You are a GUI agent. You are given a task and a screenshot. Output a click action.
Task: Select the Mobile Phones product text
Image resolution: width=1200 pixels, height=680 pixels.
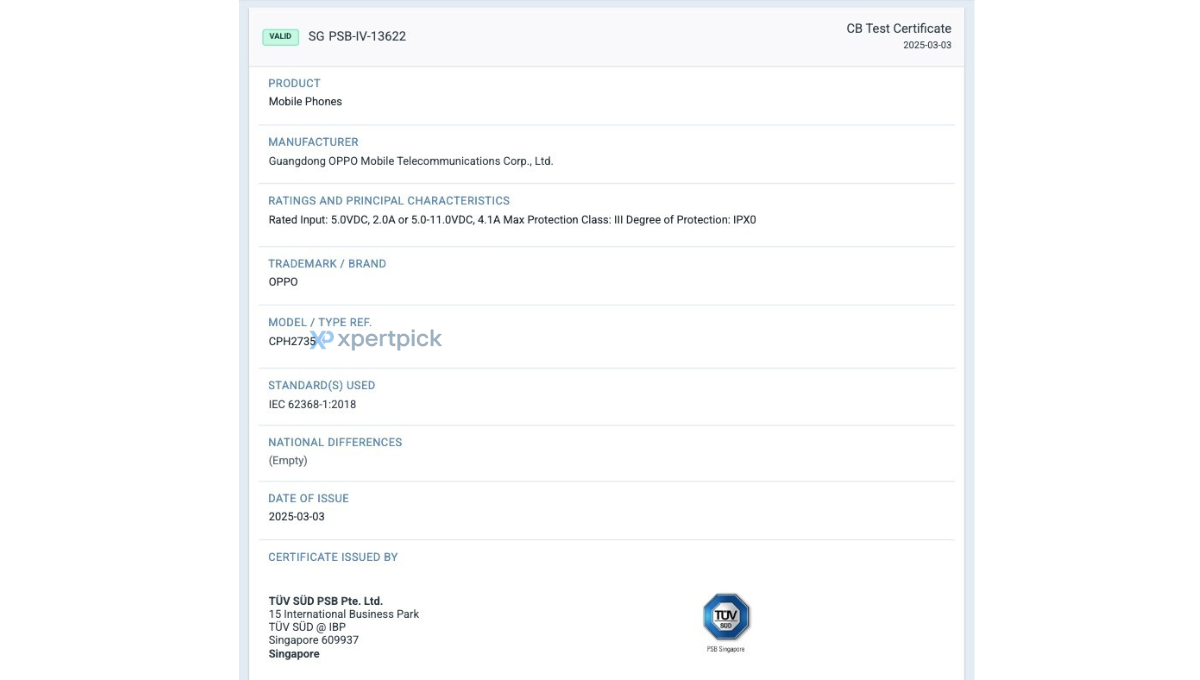[x=305, y=102]
